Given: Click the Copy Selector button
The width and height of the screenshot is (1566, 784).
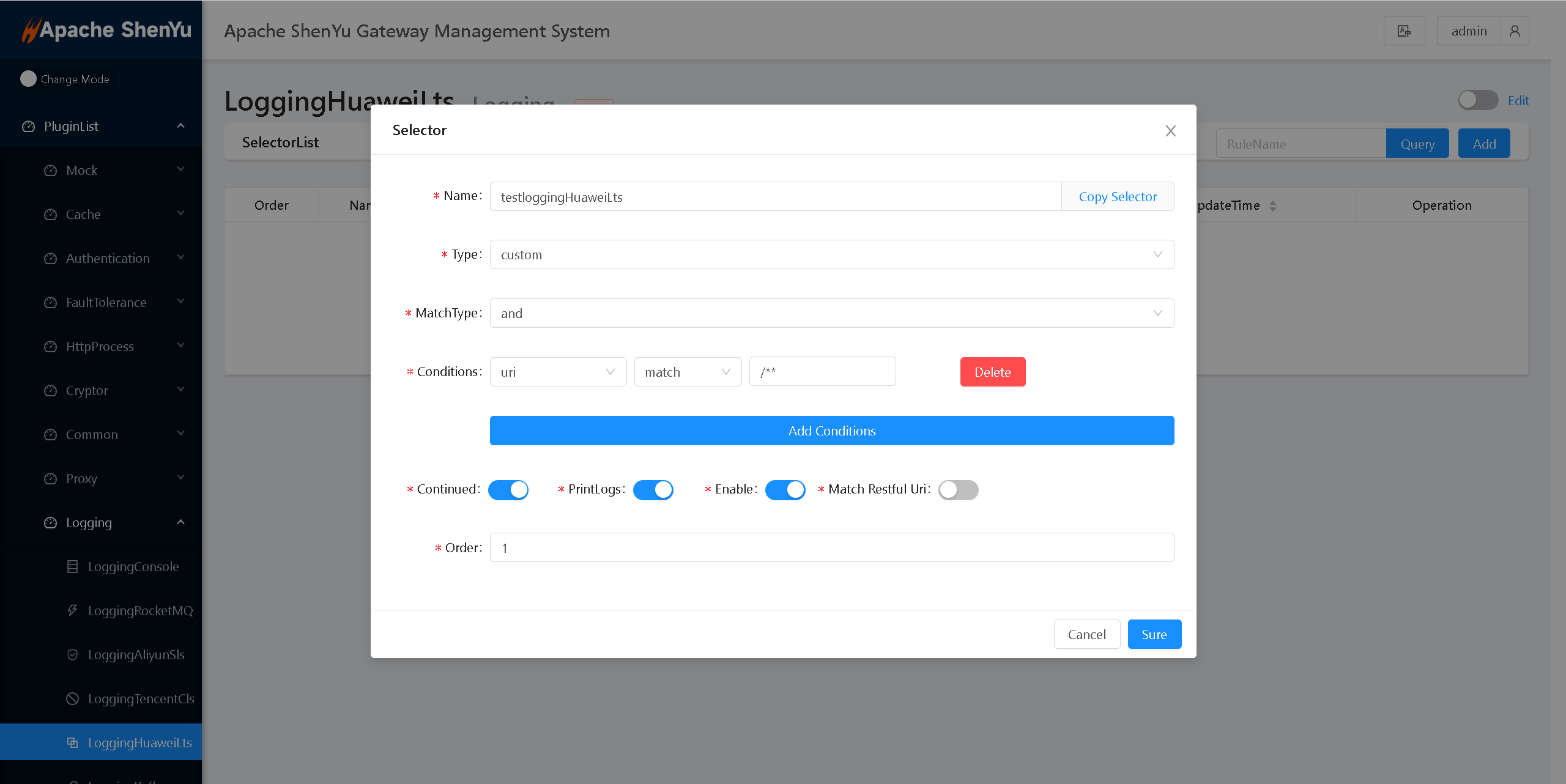Looking at the screenshot, I should 1117,197.
